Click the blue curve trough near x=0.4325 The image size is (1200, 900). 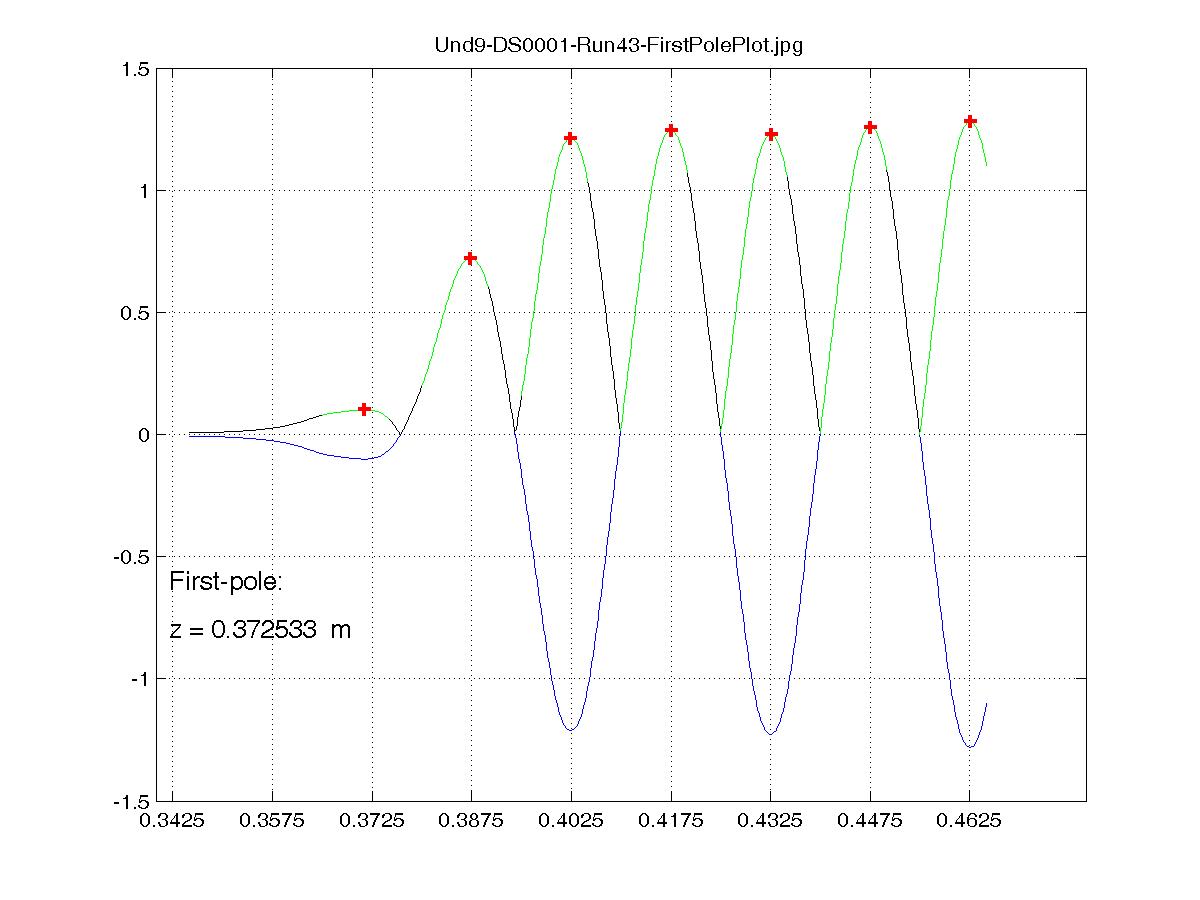click(770, 734)
